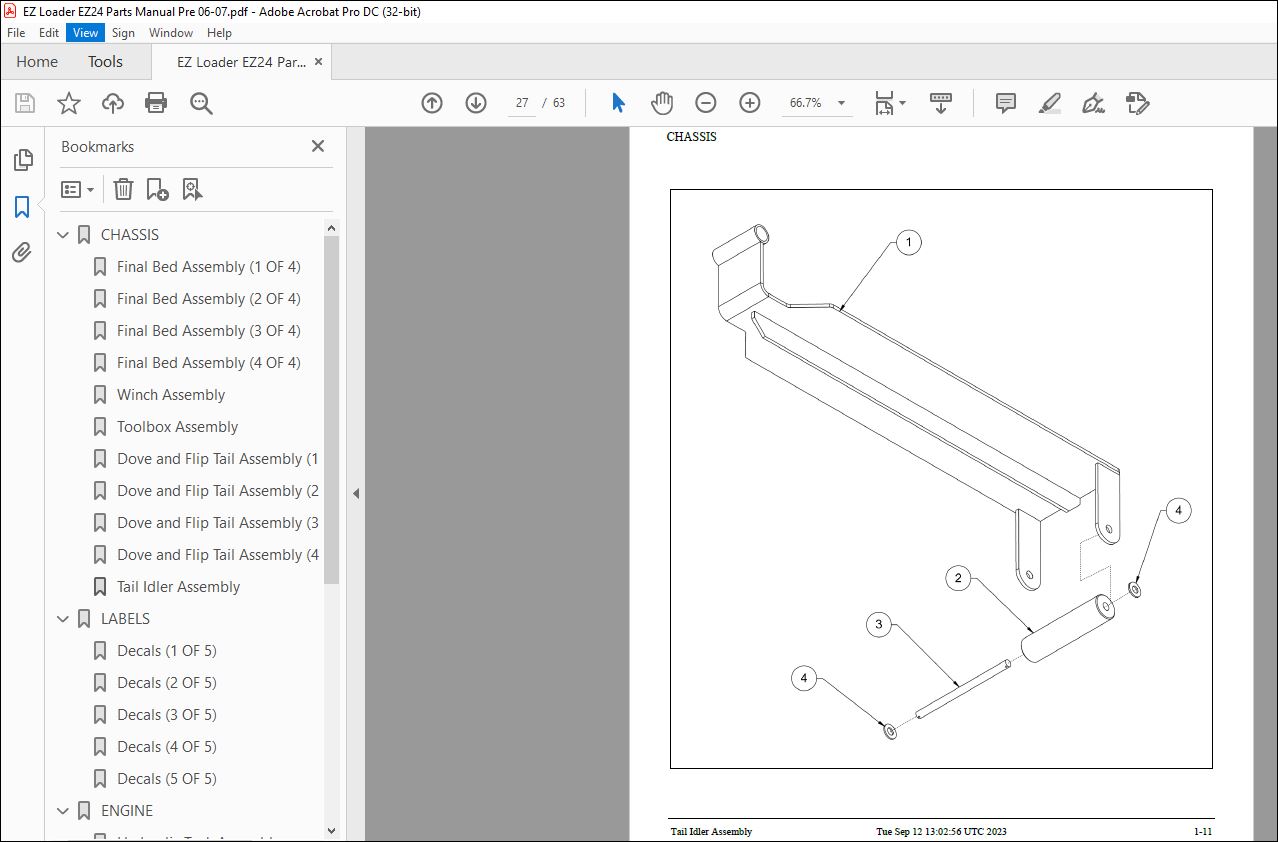Open the fit page options tool
Screen dimensions: 1278x842
[889, 103]
